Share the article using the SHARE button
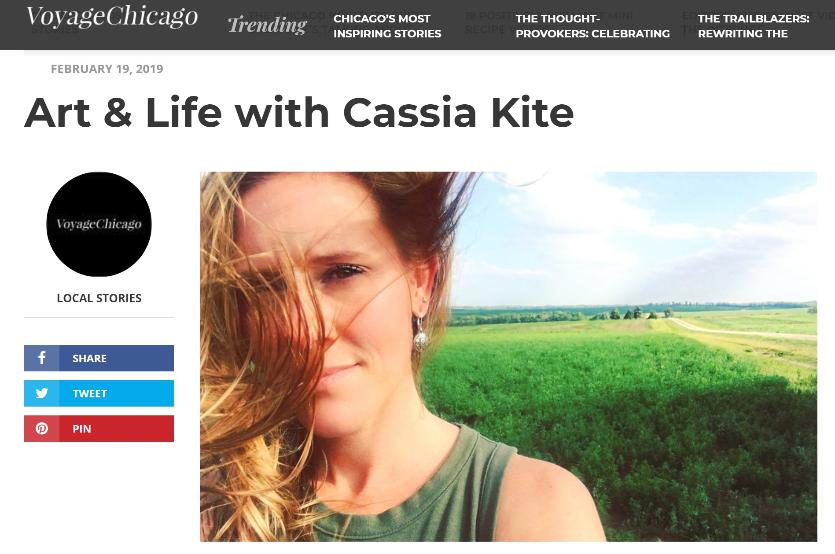835x554 pixels. coord(99,358)
